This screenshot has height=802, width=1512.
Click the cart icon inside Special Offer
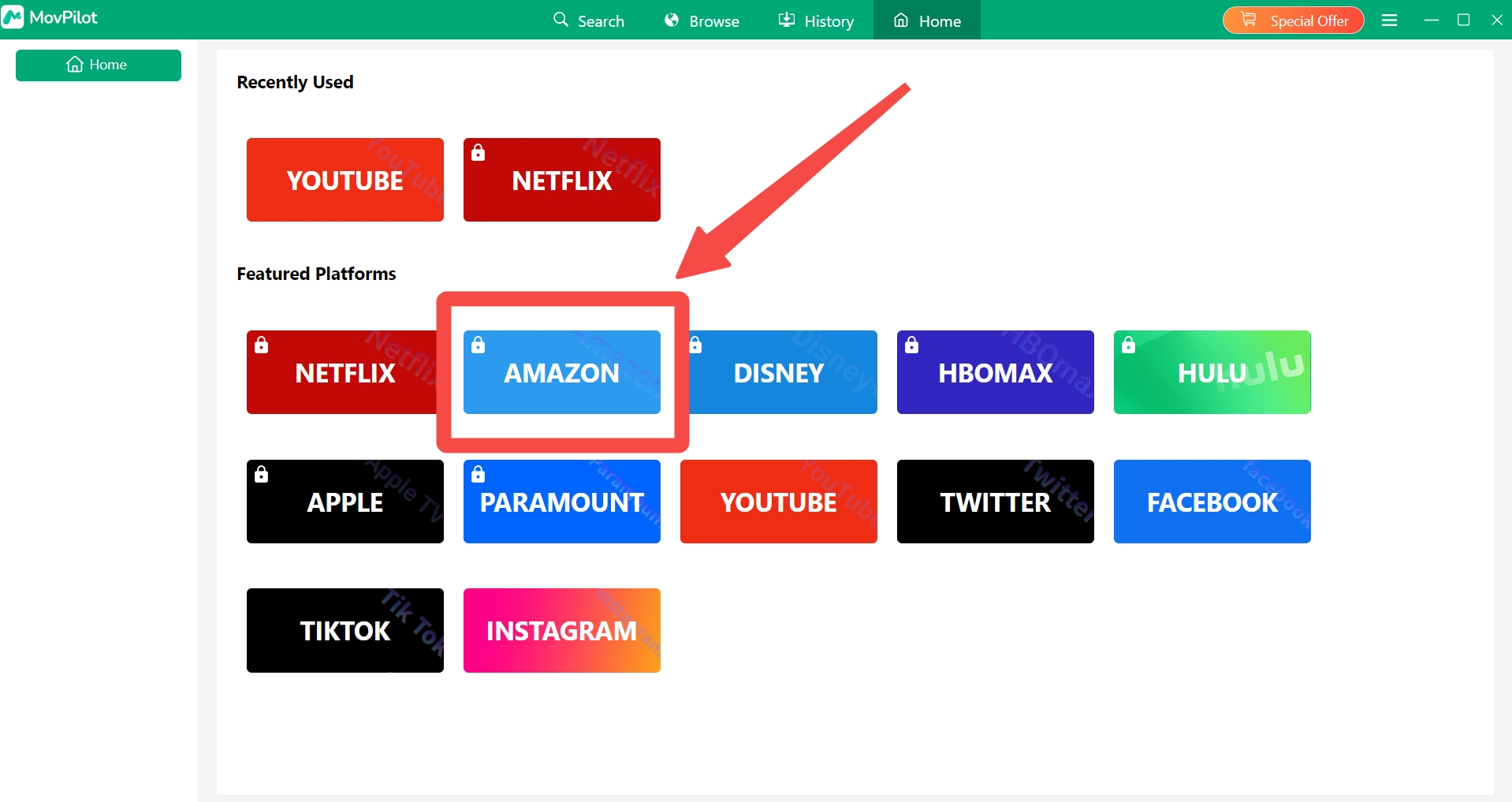coord(1248,20)
